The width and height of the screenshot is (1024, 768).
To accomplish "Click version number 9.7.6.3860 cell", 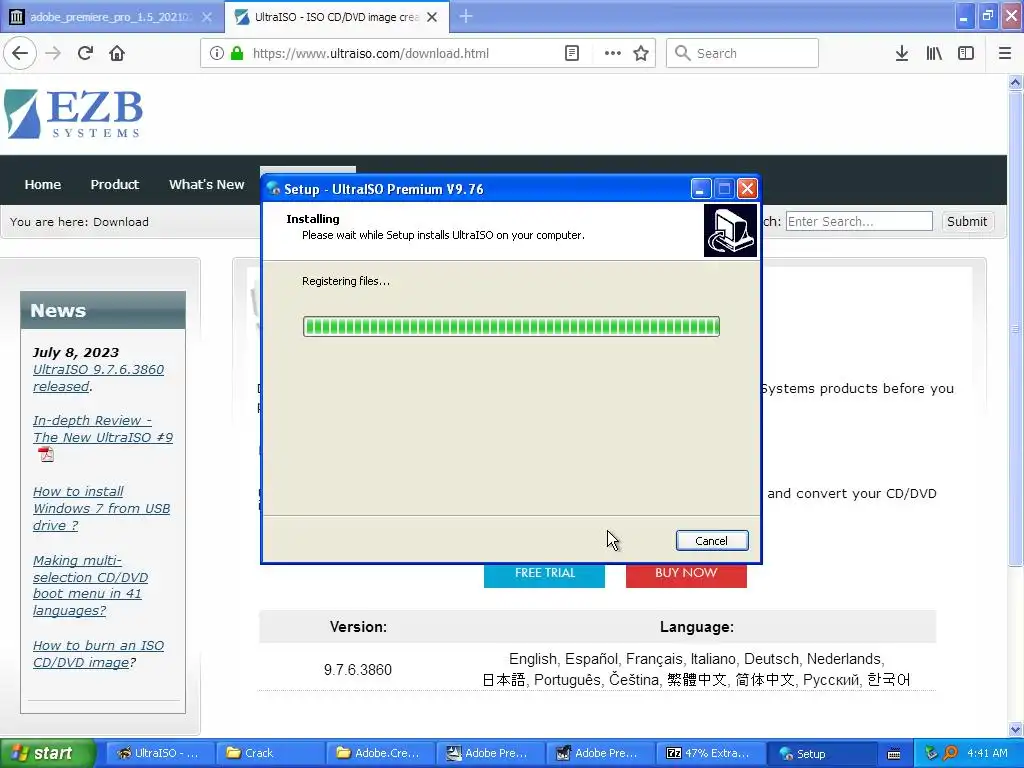I will [x=358, y=669].
